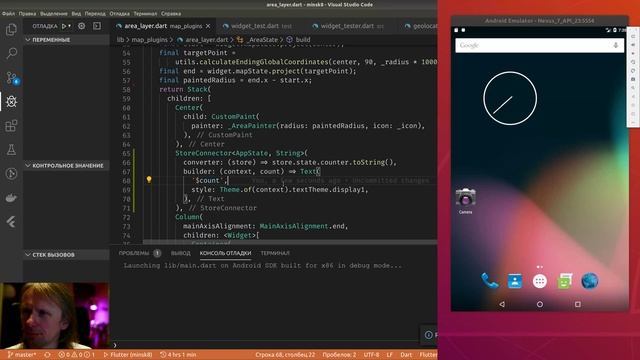Open the Переход menu
640x360 pixels.
[95, 13]
